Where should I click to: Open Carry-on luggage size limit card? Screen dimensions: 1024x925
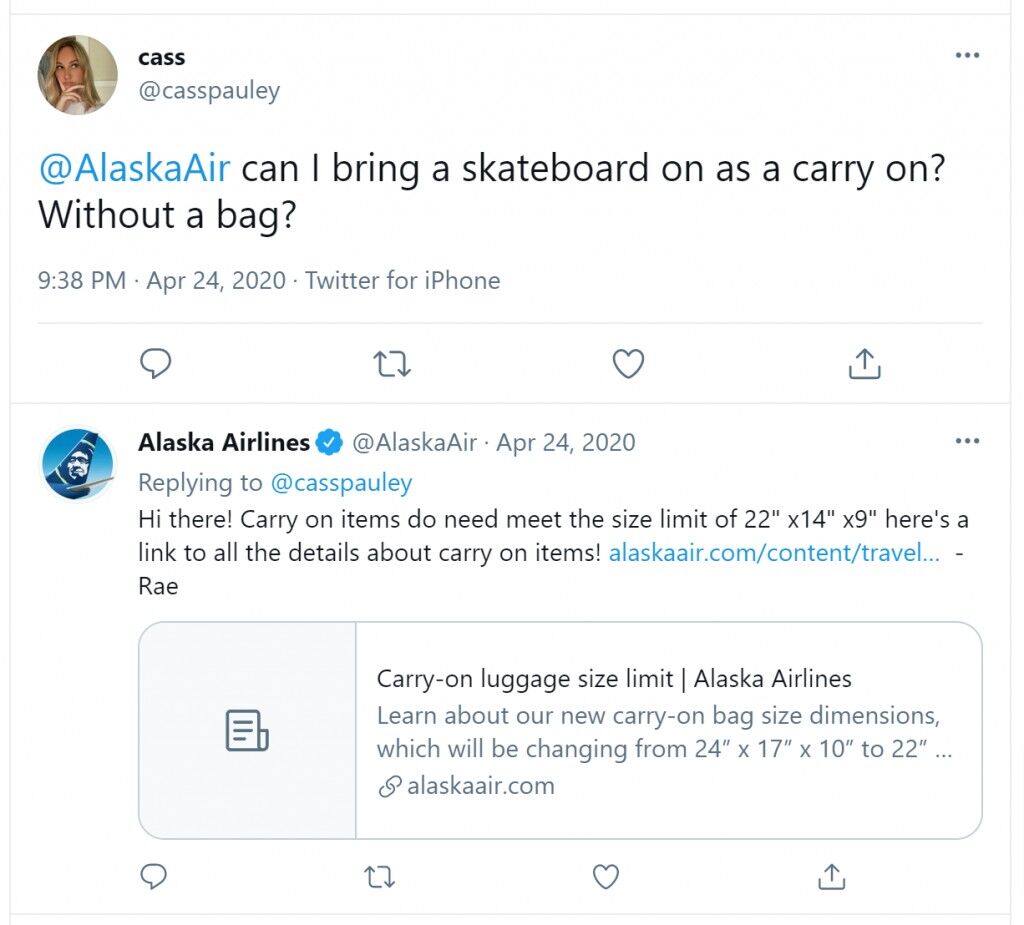pos(560,730)
